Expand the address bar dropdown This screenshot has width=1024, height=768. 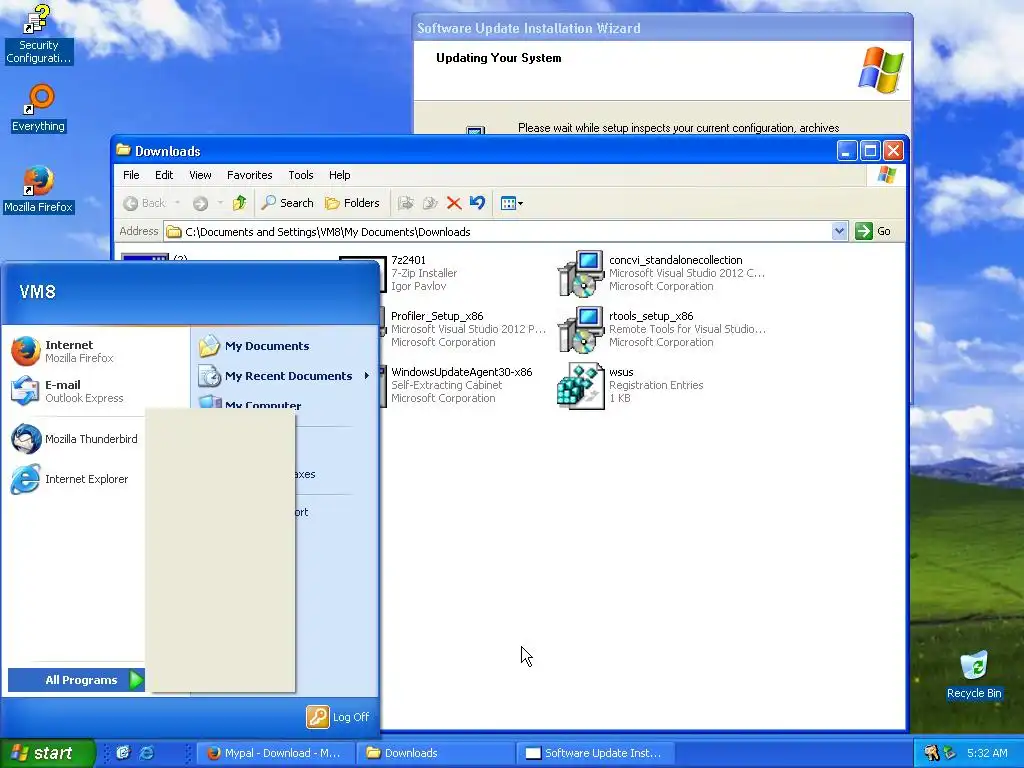click(x=839, y=231)
